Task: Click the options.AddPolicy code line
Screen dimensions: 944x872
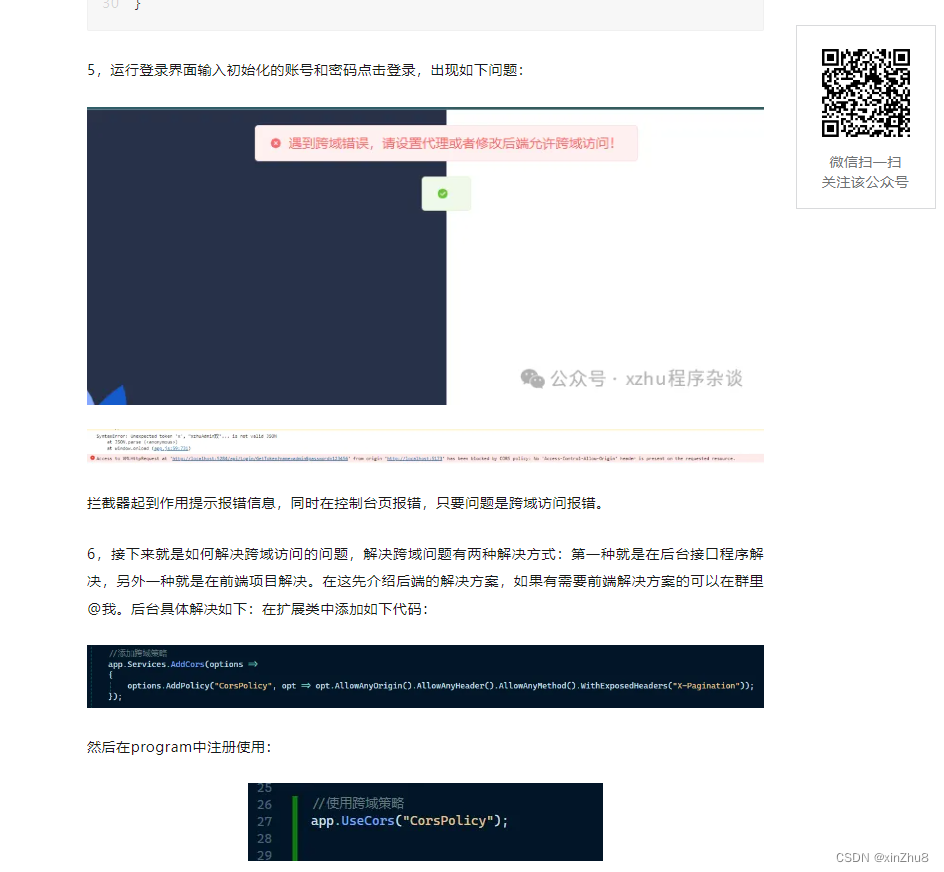Action: [440, 686]
